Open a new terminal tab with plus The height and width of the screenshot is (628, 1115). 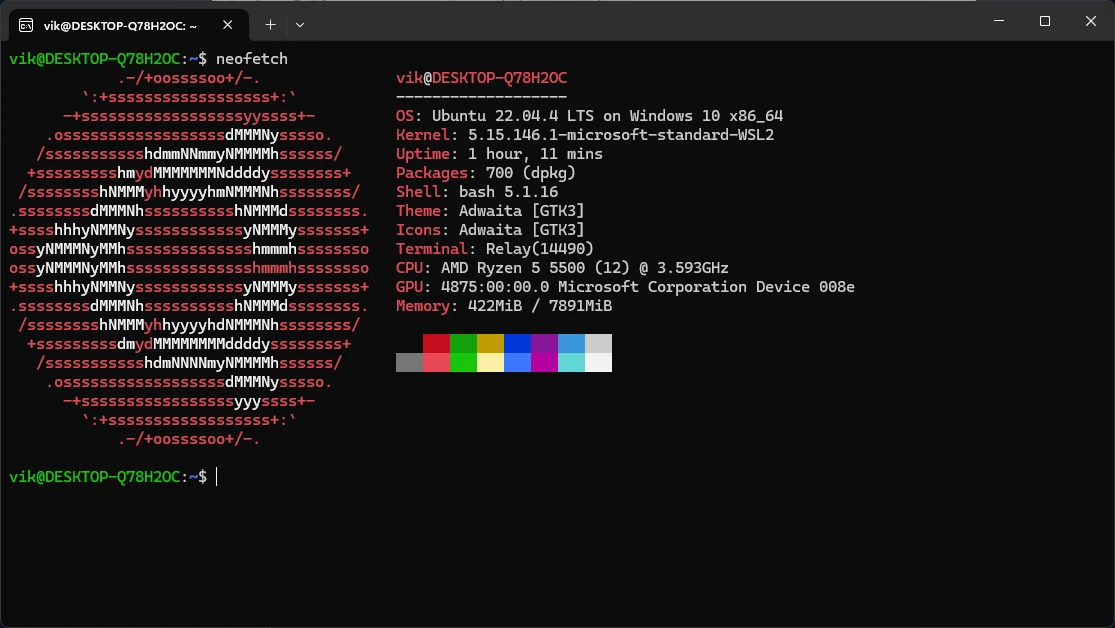(270, 25)
